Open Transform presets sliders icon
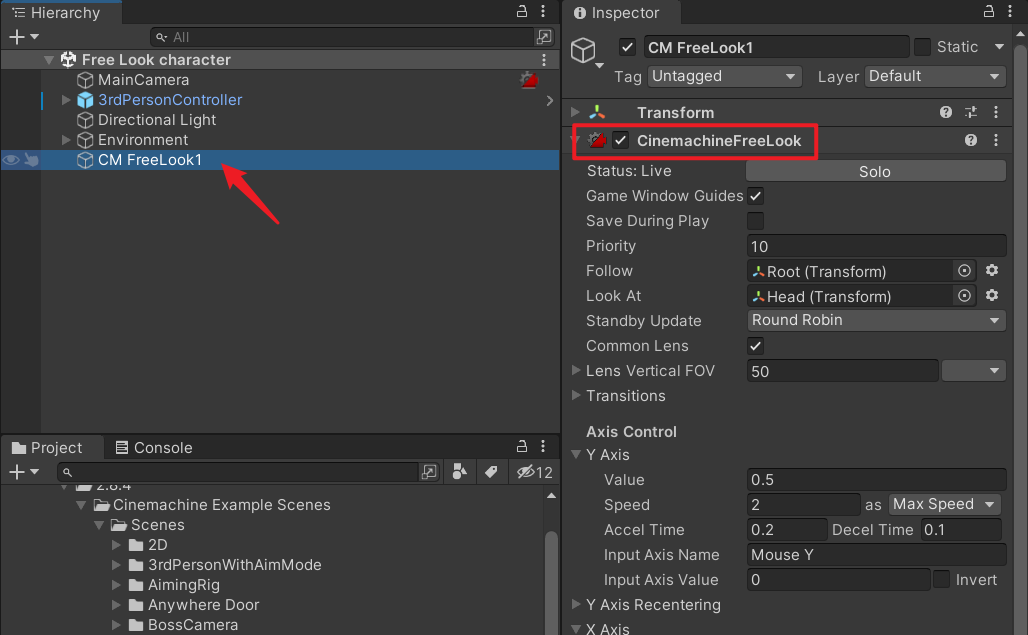 (x=971, y=112)
